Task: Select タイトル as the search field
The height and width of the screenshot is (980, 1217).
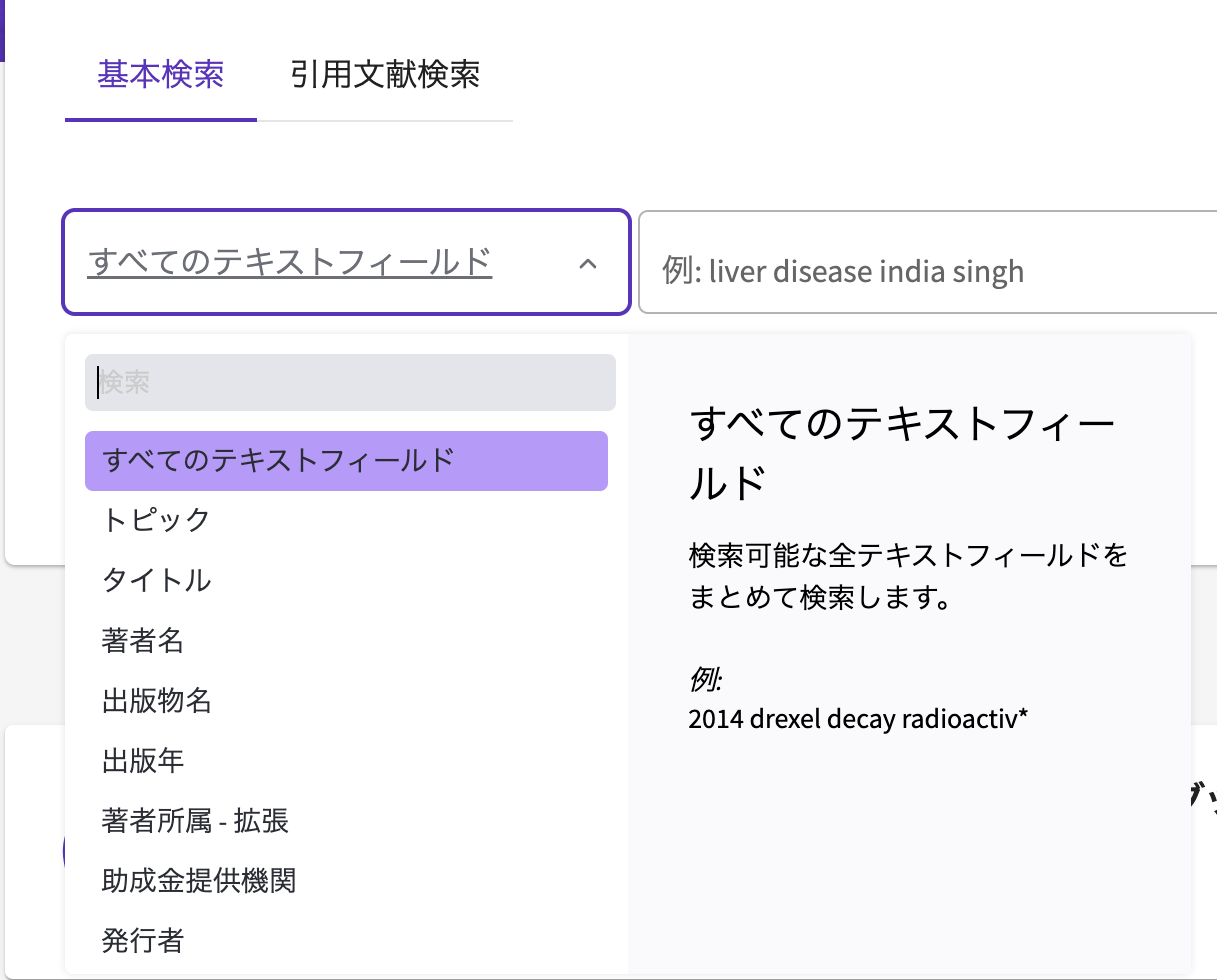Action: click(156, 580)
